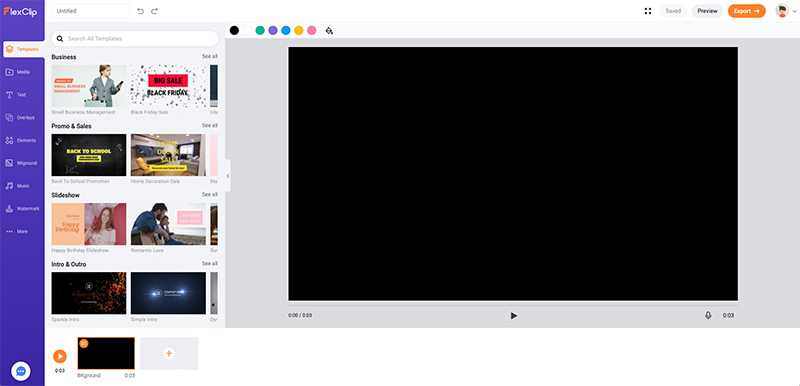The height and width of the screenshot is (386, 800).
Task: Open the Watermark tool in the sidebar
Action: click(x=23, y=209)
